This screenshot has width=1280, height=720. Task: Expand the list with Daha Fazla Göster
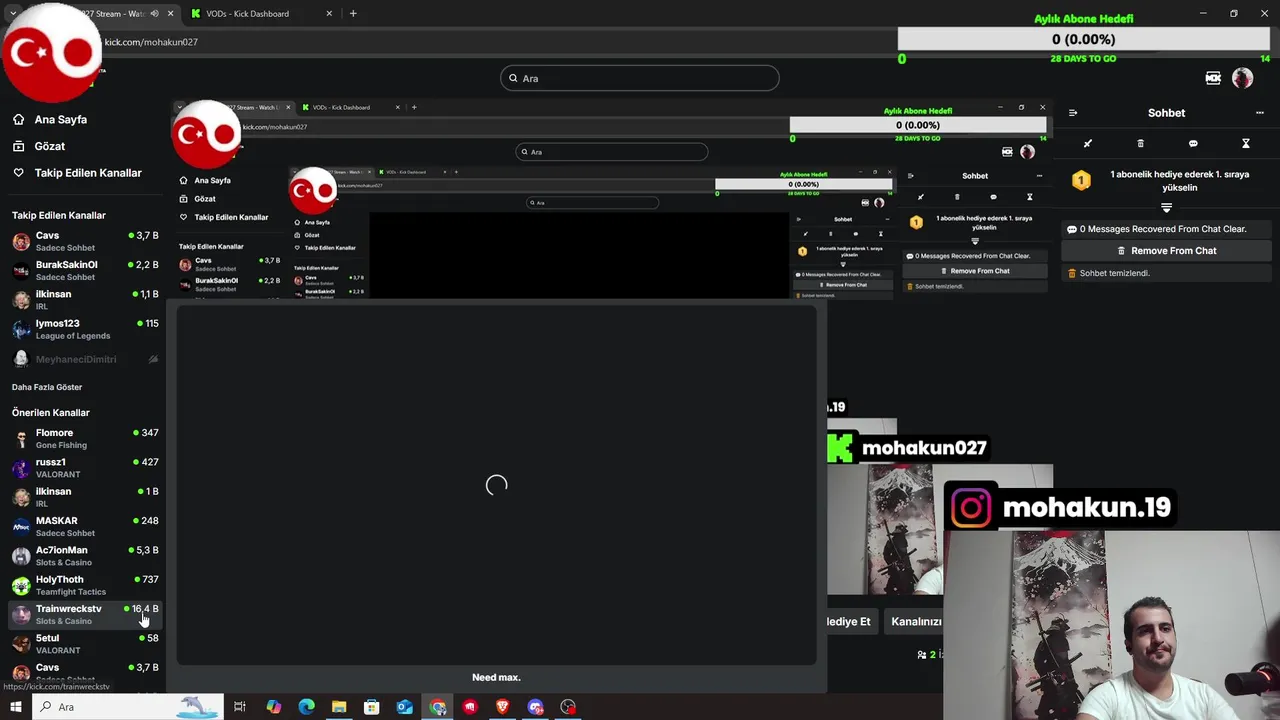tap(47, 387)
